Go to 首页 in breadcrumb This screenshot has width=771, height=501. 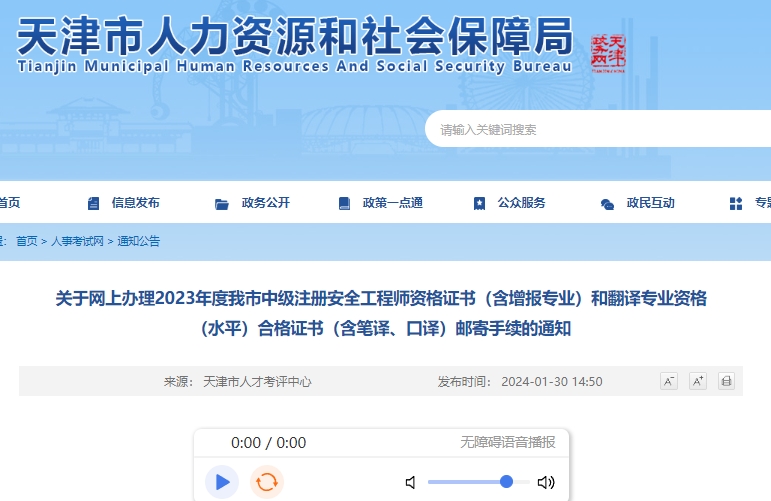click(27, 241)
